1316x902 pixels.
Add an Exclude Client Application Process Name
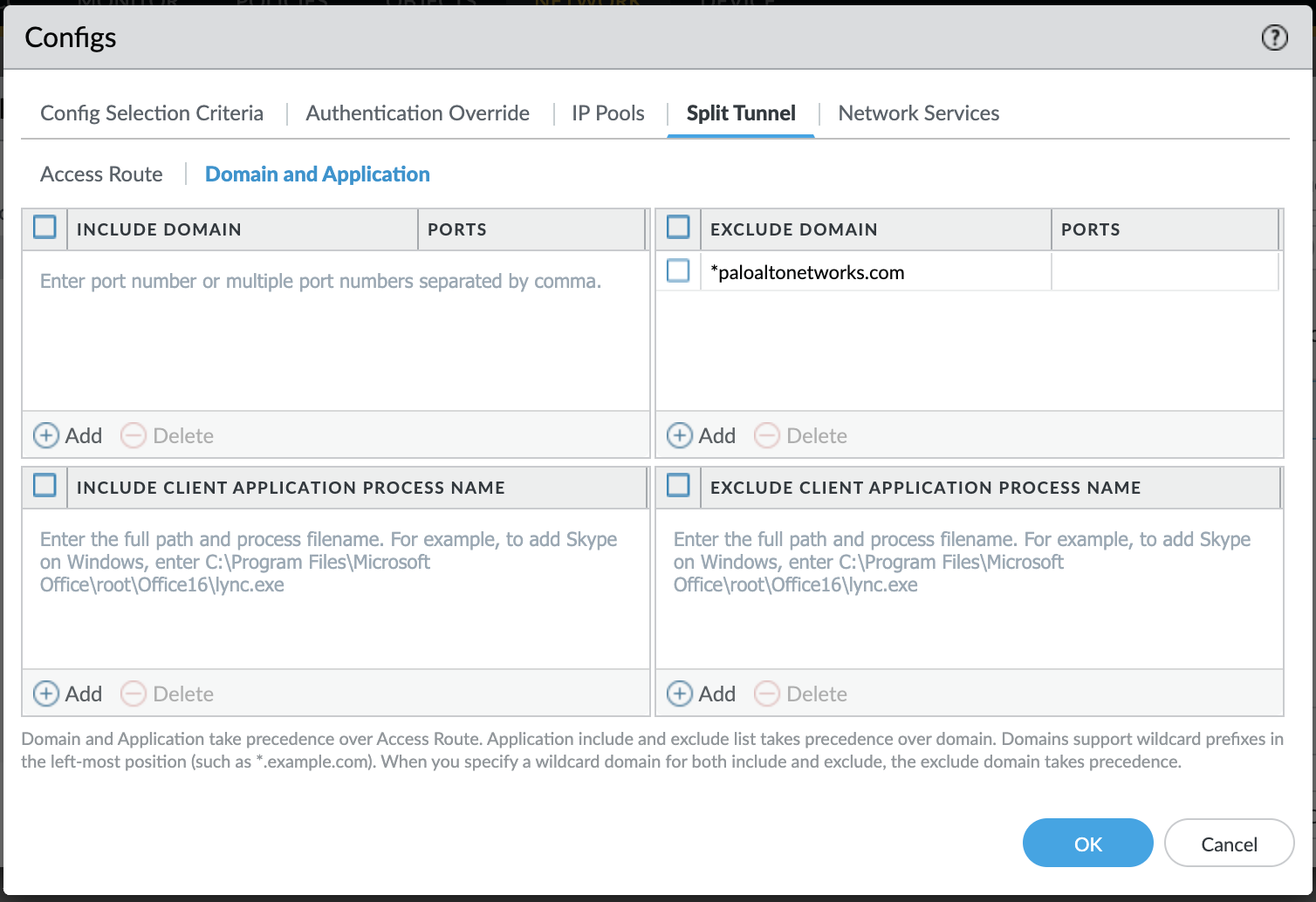pyautogui.click(x=700, y=694)
